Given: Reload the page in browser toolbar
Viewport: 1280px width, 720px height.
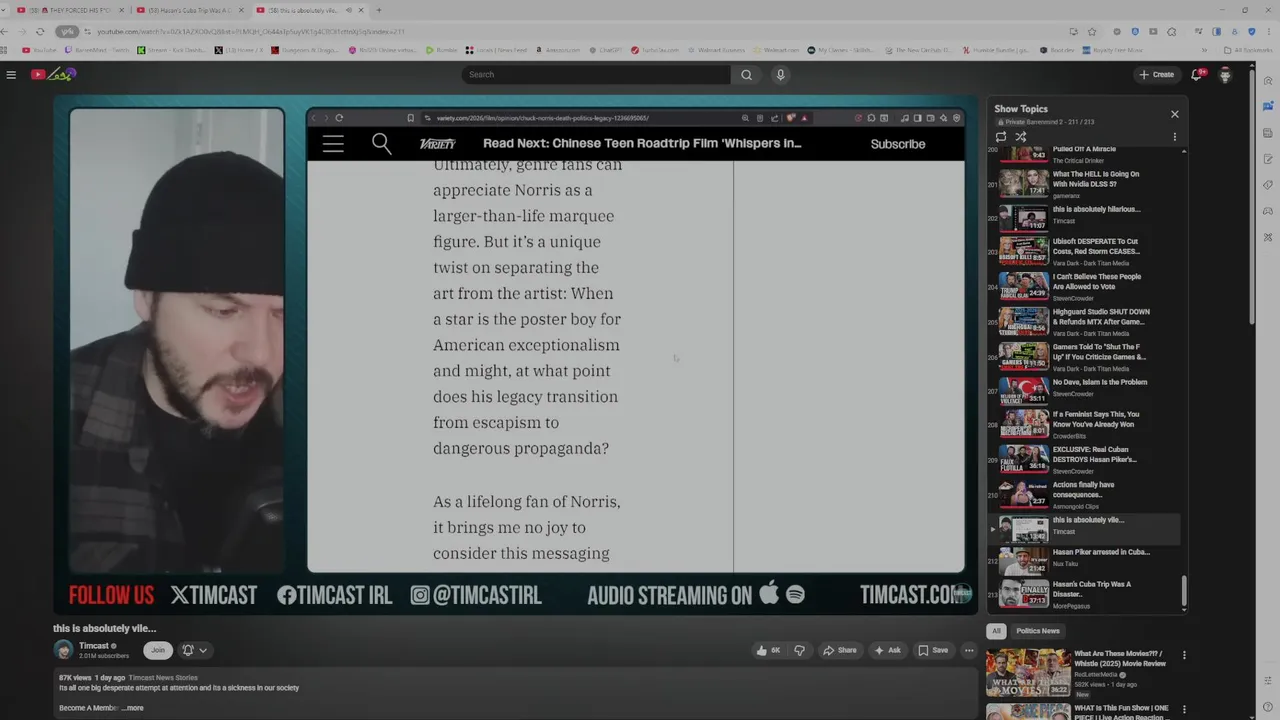Looking at the screenshot, I should point(40,31).
